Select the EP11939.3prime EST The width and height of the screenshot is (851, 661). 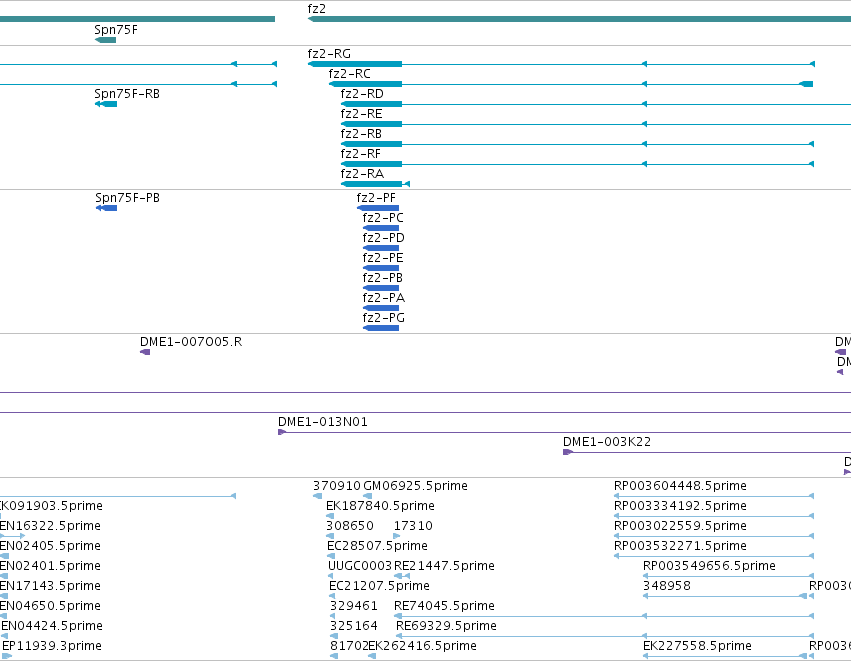pos(7,656)
